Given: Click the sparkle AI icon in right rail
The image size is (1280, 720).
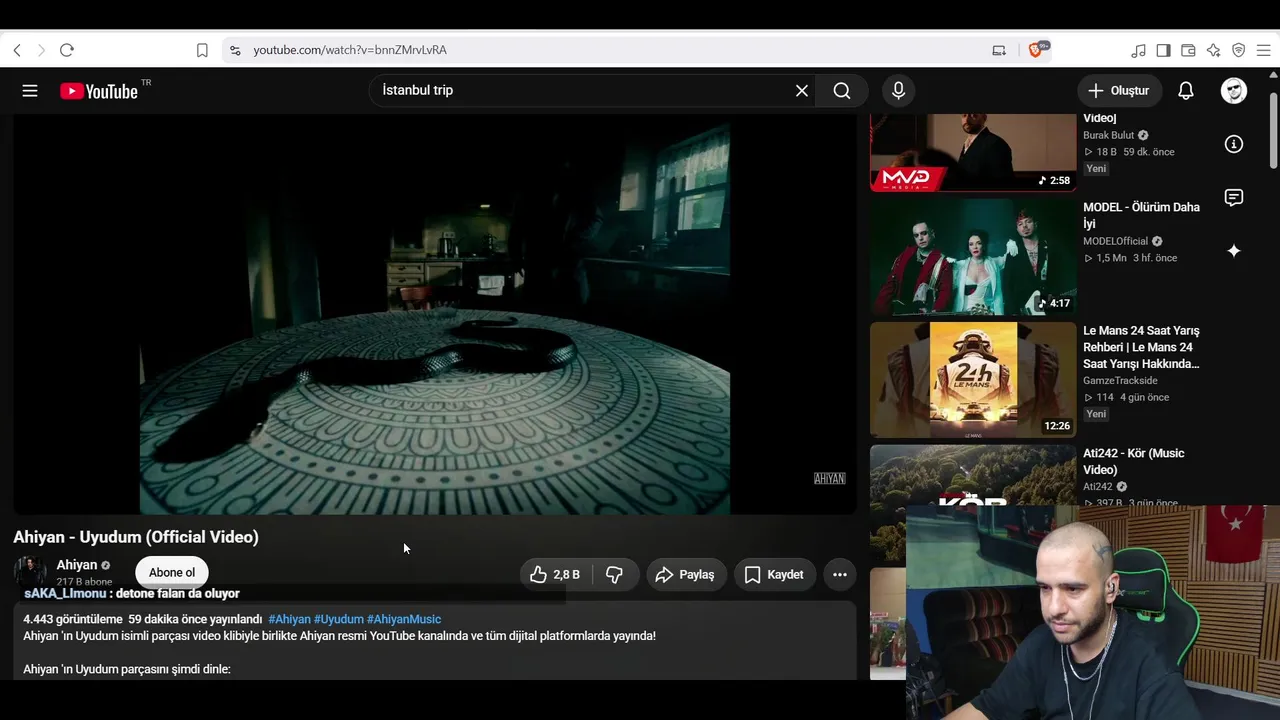Looking at the screenshot, I should [1234, 251].
